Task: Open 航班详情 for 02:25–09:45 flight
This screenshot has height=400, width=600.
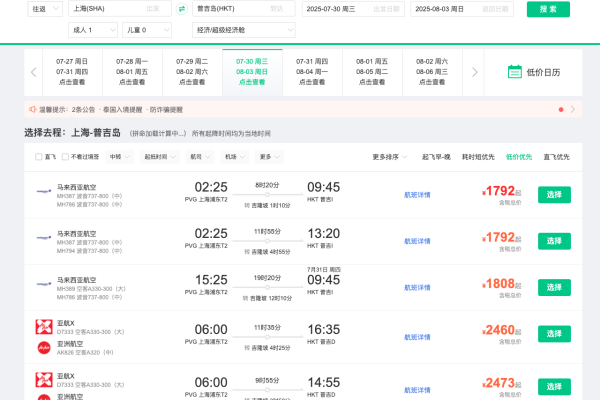Action: tap(417, 195)
